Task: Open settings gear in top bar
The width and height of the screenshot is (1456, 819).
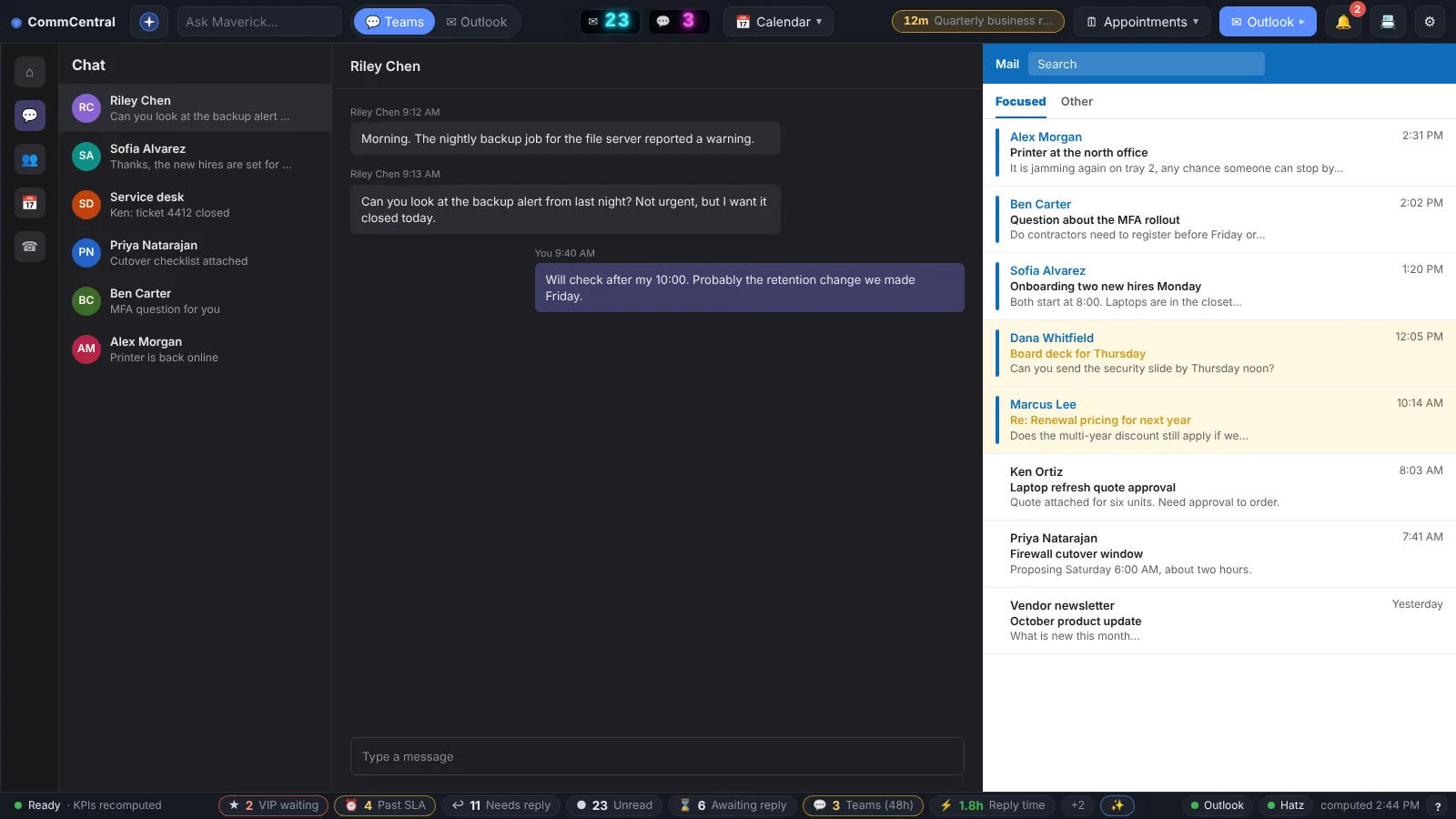Action: 1430,22
